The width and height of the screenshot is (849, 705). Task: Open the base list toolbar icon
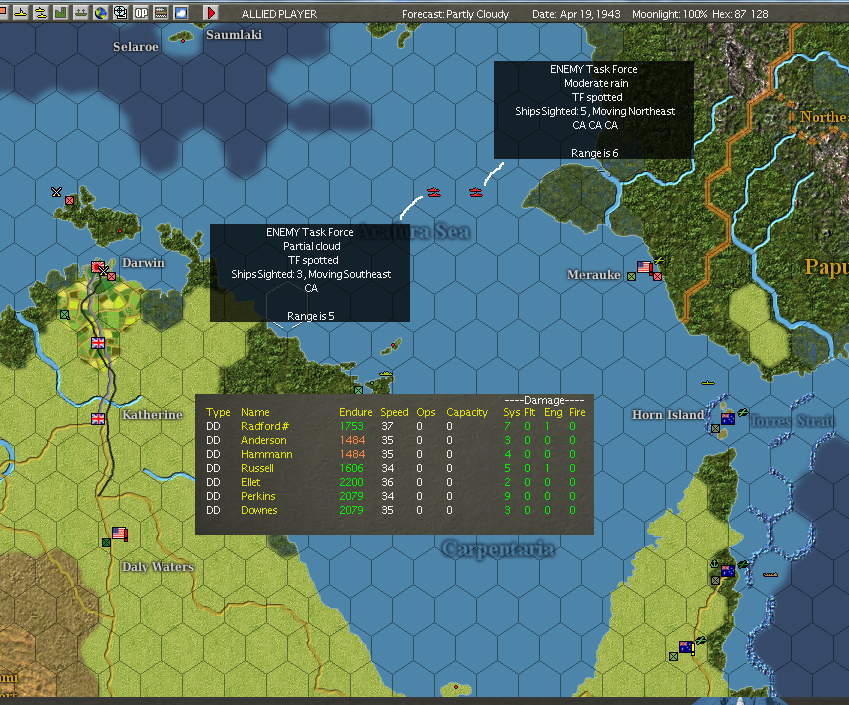coord(81,12)
